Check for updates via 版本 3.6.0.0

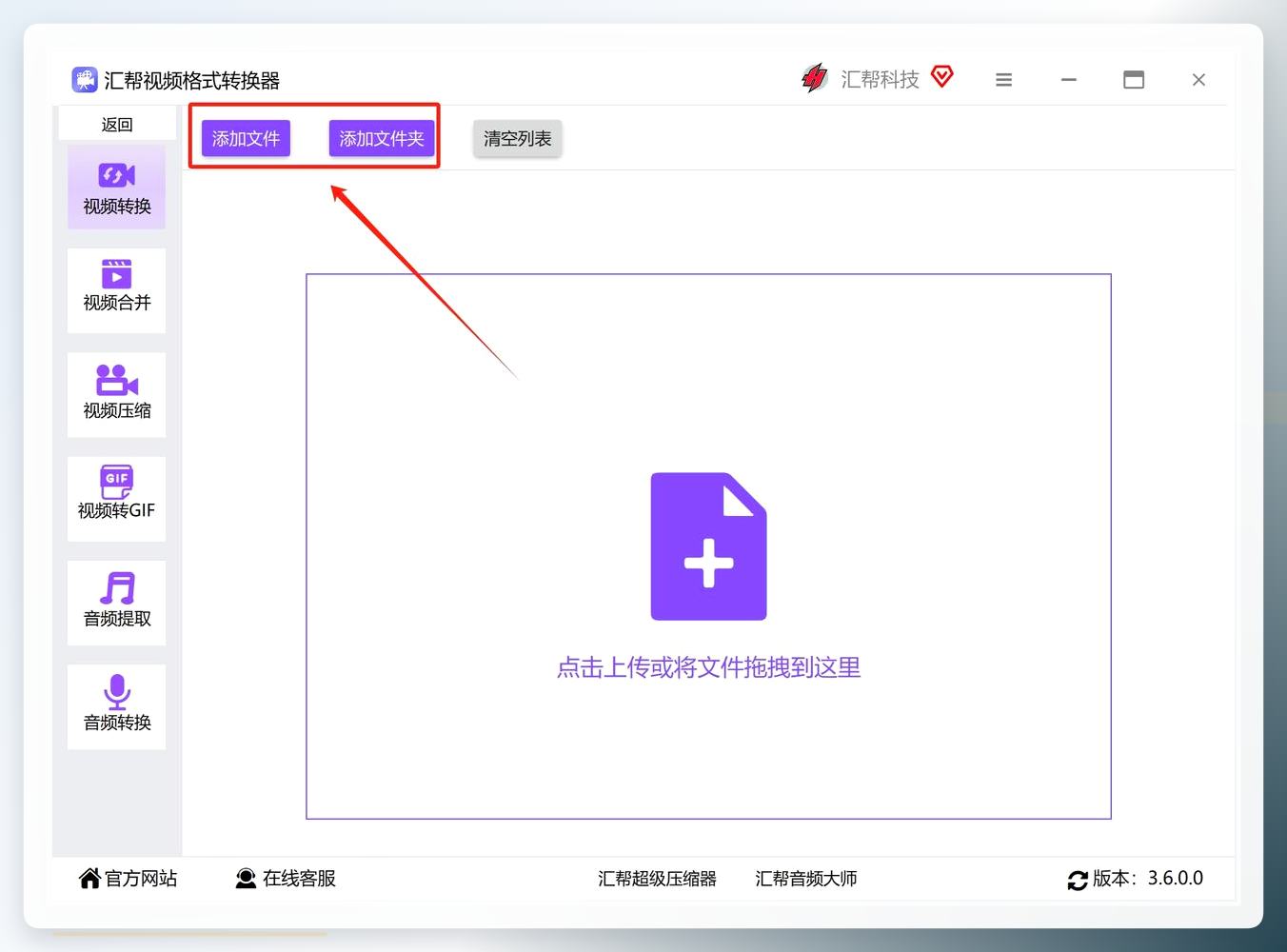[x=1136, y=879]
